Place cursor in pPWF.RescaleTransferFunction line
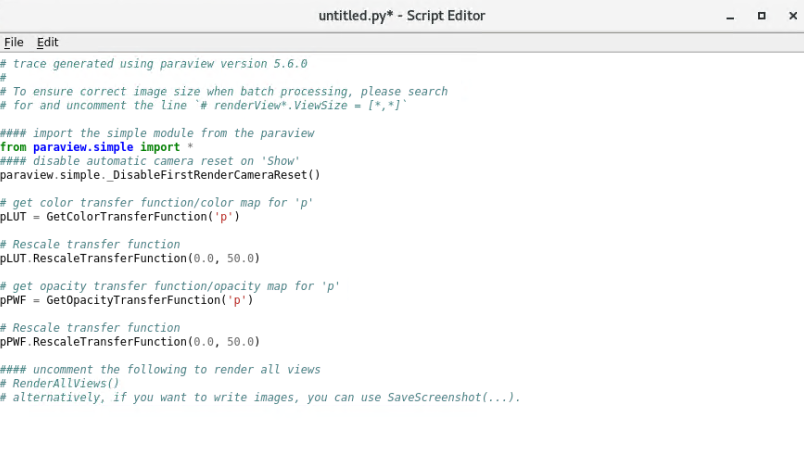804x470 pixels. click(130, 342)
